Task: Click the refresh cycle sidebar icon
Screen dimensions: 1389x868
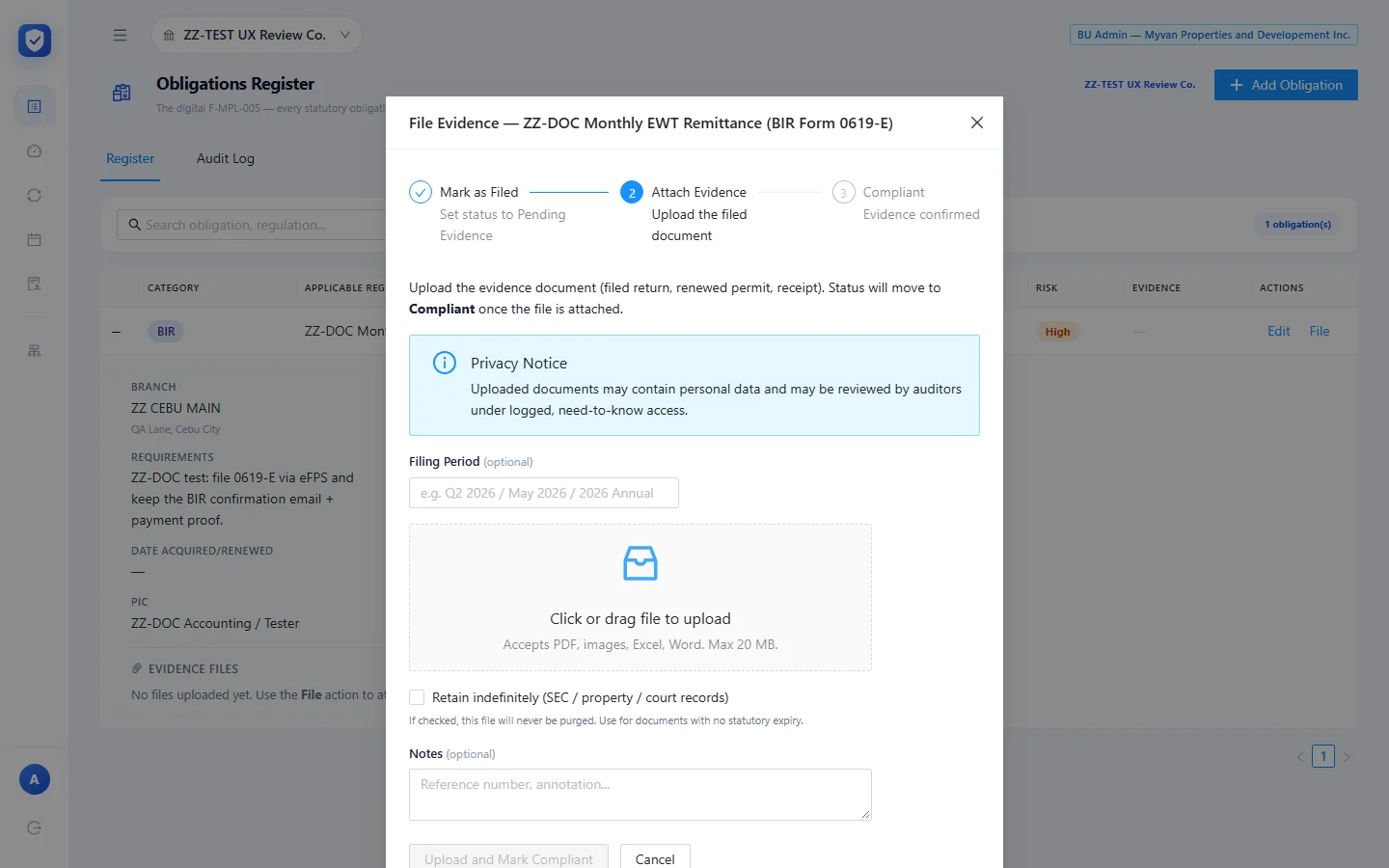Action: (34, 195)
